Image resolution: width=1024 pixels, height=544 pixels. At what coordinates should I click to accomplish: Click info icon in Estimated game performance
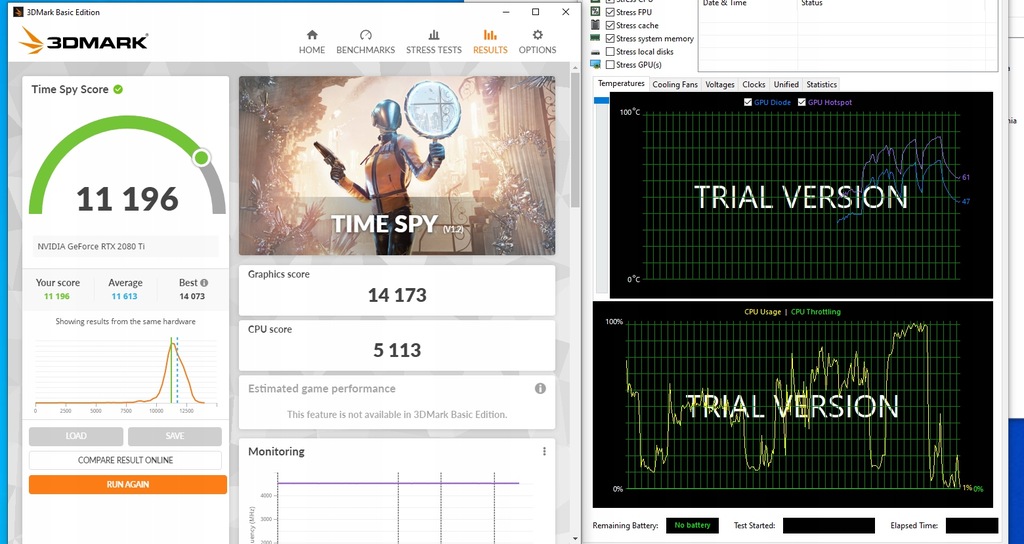(x=540, y=389)
